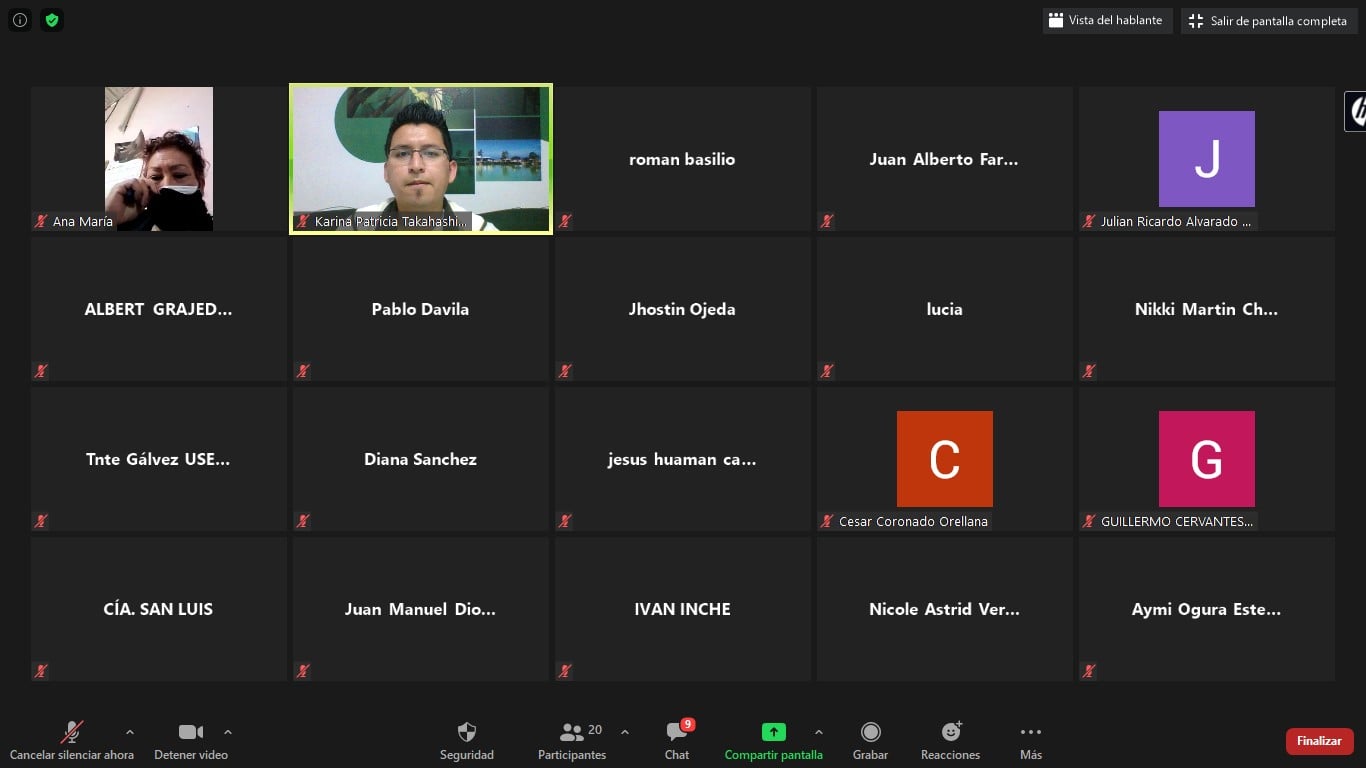The image size is (1366, 768).
Task: Expand audio options arrow beside microphone
Action: coord(129,732)
